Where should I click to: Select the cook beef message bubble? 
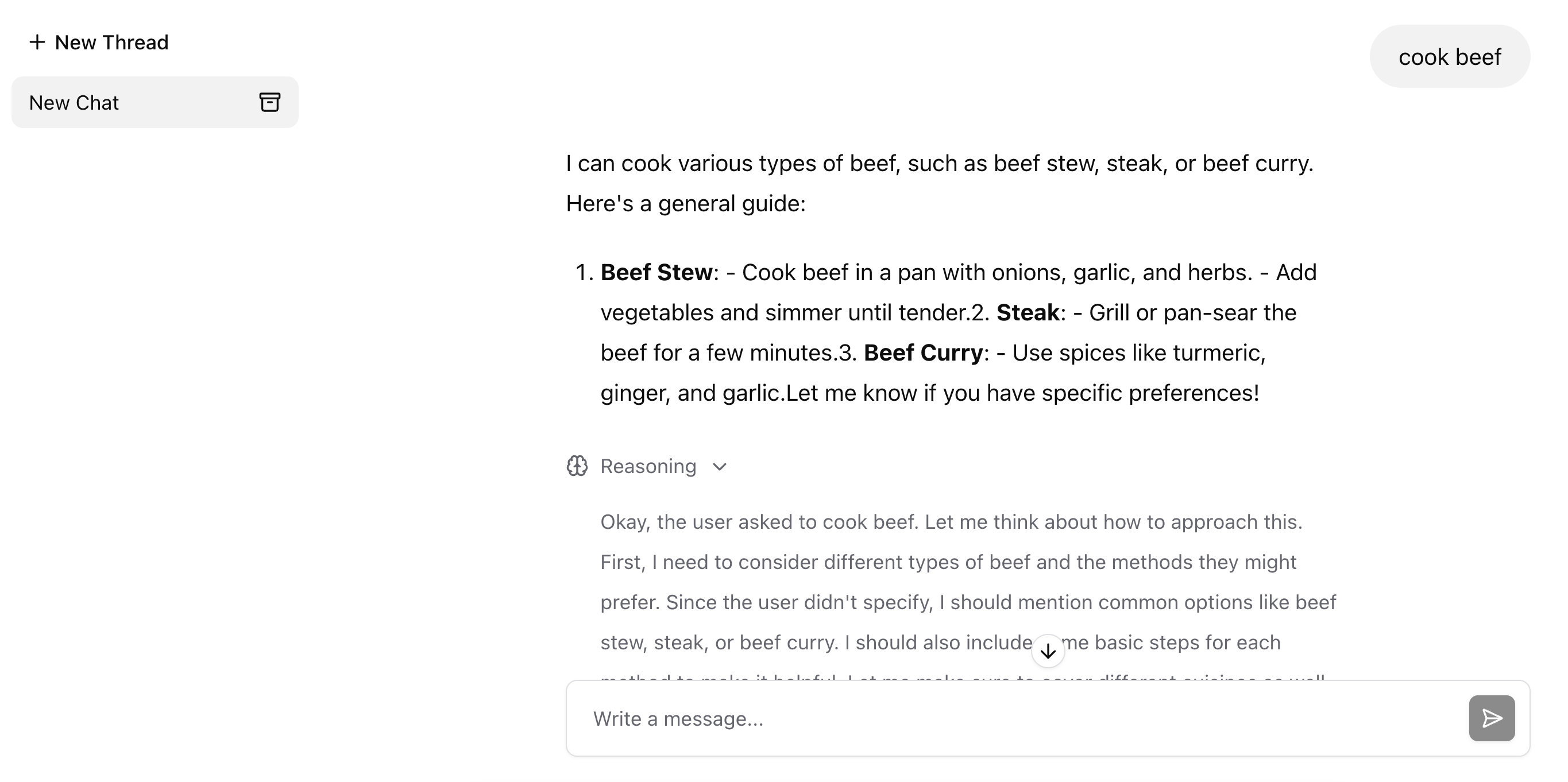coord(1449,57)
